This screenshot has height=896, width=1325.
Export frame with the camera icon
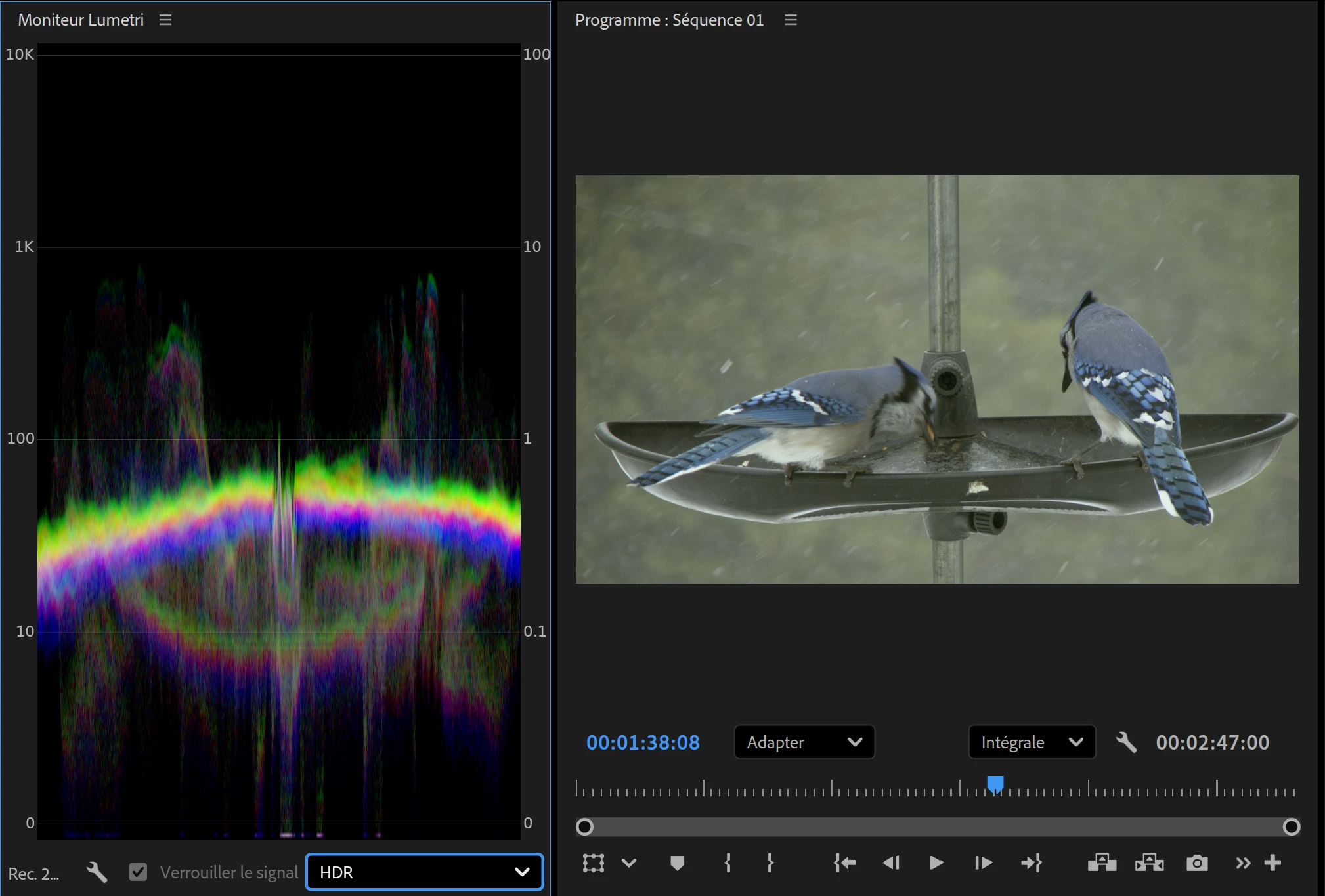[1197, 863]
